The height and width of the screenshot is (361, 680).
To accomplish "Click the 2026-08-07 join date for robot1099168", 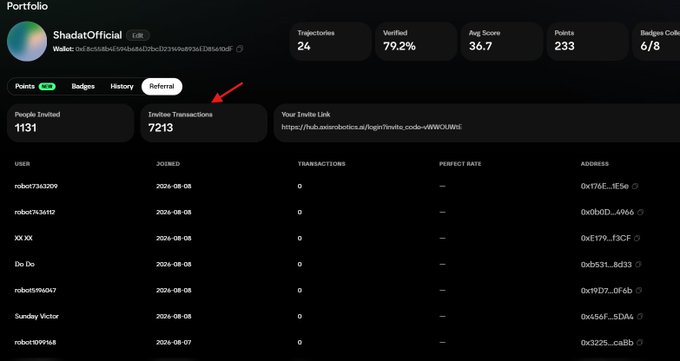I will point(173,342).
